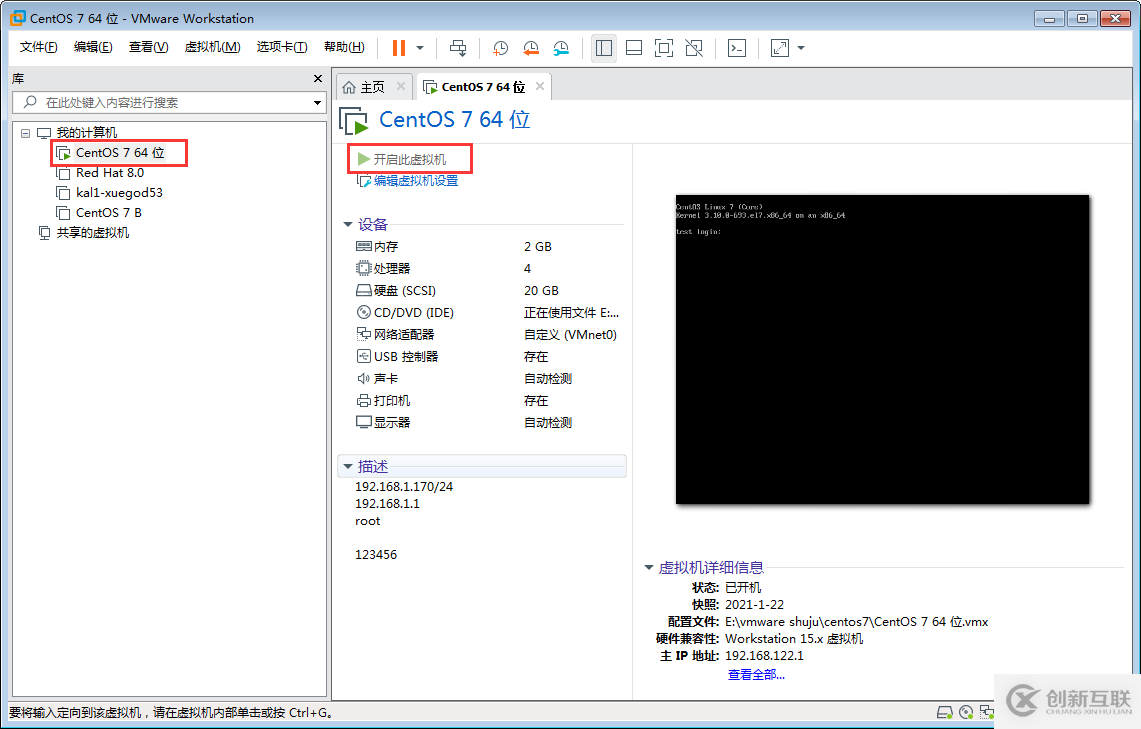The image size is (1141, 729).
Task: Revert the VM to its snapshot
Action: [530, 48]
